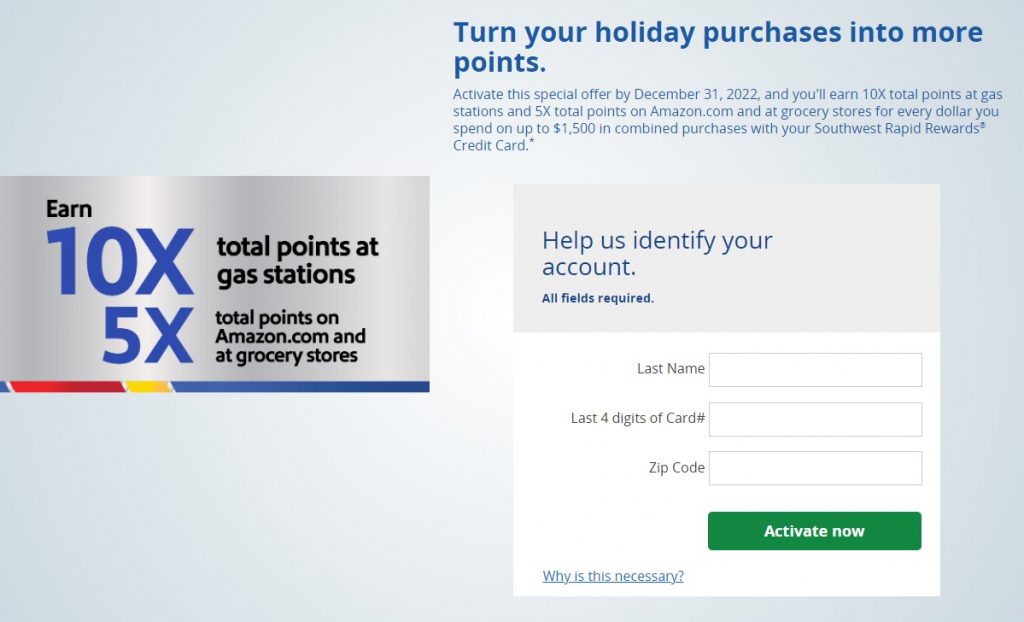
Task: Click the 'All fields required.' note
Action: pos(598,298)
